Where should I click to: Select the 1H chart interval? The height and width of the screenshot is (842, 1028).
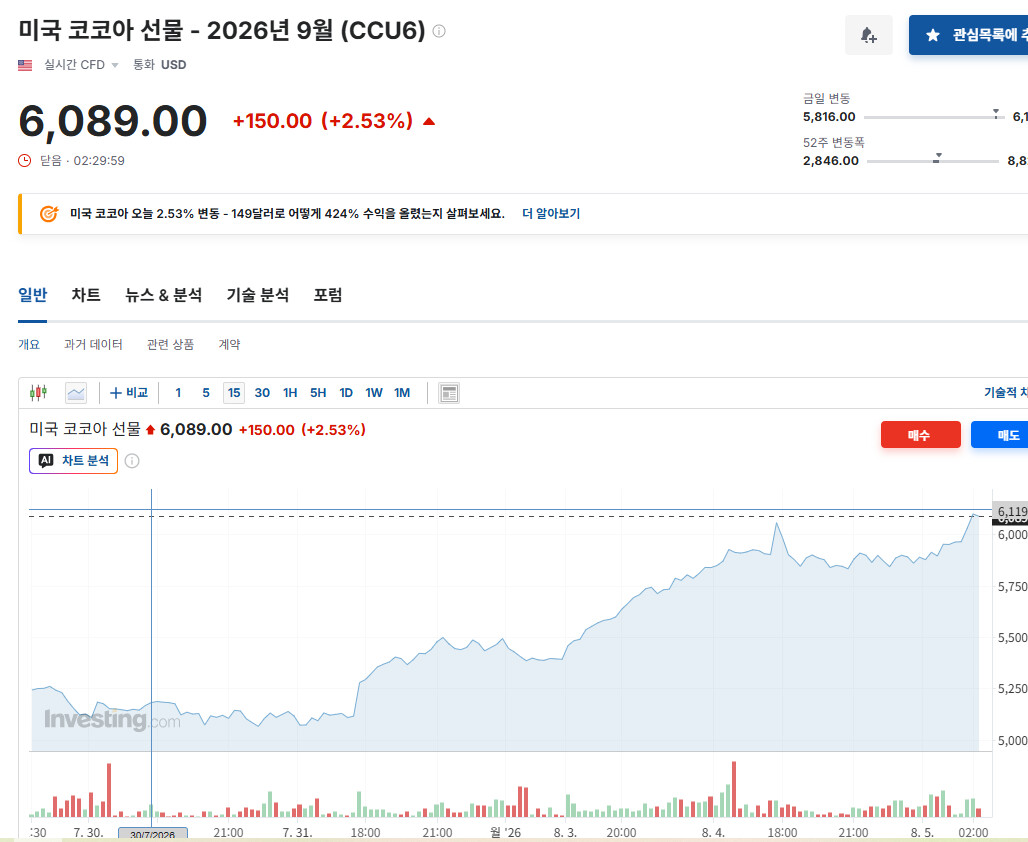click(x=290, y=393)
